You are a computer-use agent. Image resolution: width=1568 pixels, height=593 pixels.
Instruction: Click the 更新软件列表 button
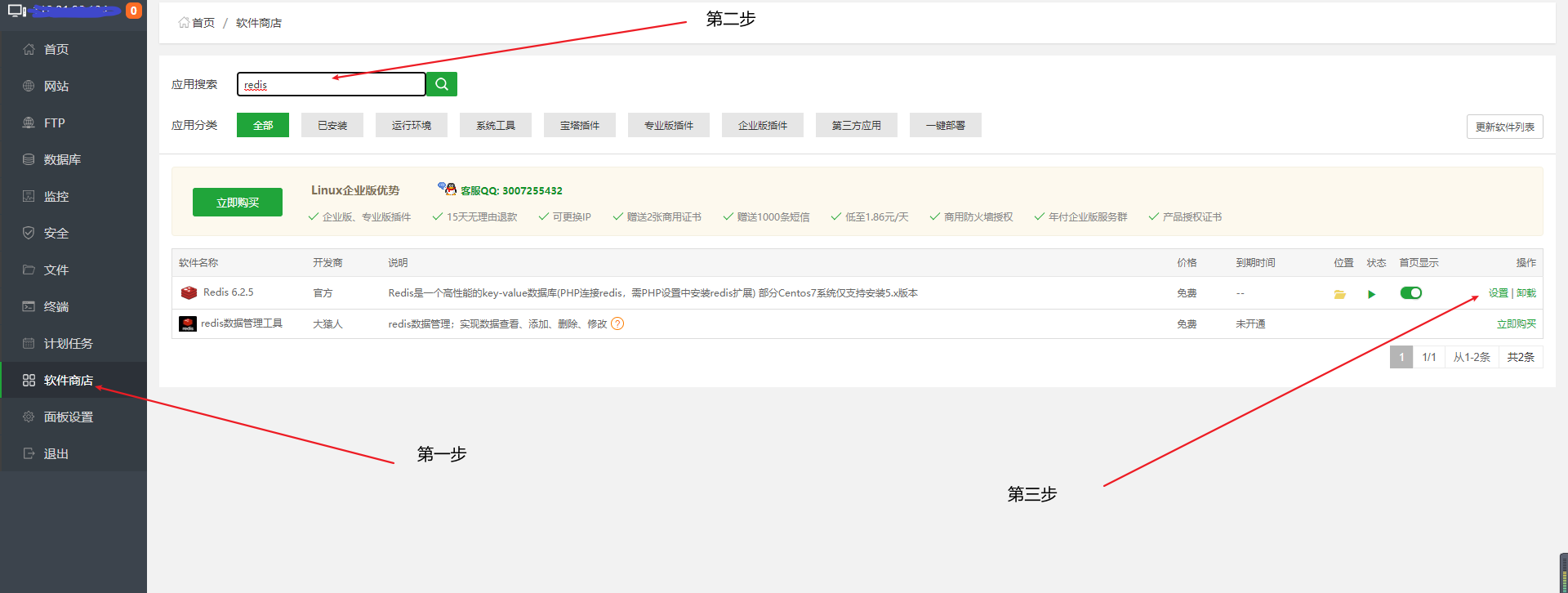click(x=1505, y=127)
